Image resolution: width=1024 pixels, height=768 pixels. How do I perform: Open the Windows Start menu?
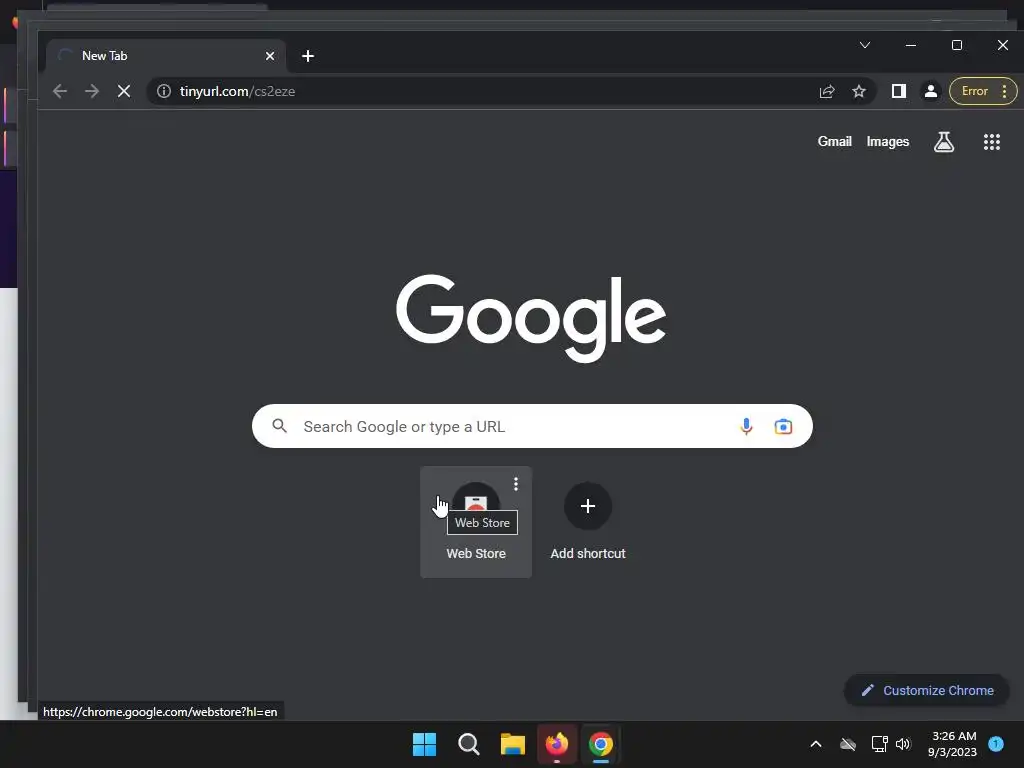(x=424, y=744)
